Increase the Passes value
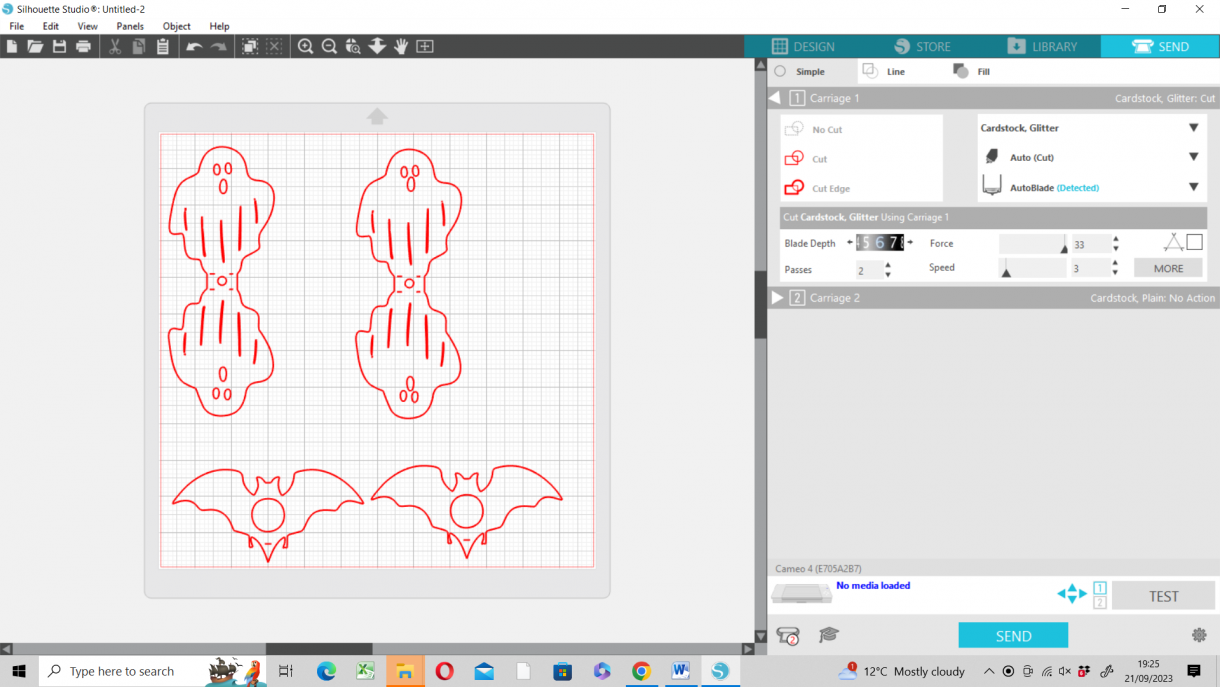Screen dimensions: 1220x687 888,265
